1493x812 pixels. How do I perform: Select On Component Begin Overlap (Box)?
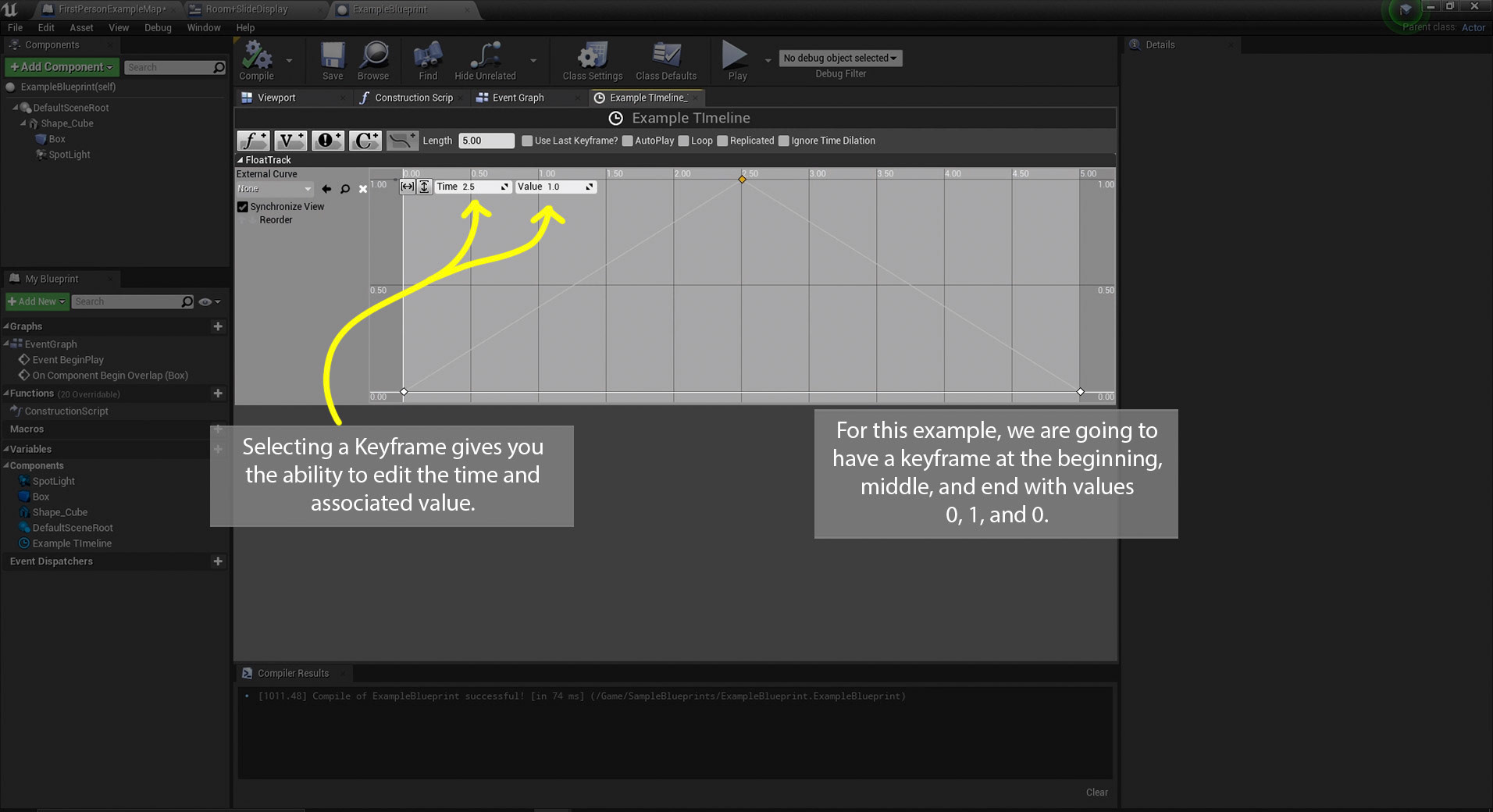tap(109, 376)
